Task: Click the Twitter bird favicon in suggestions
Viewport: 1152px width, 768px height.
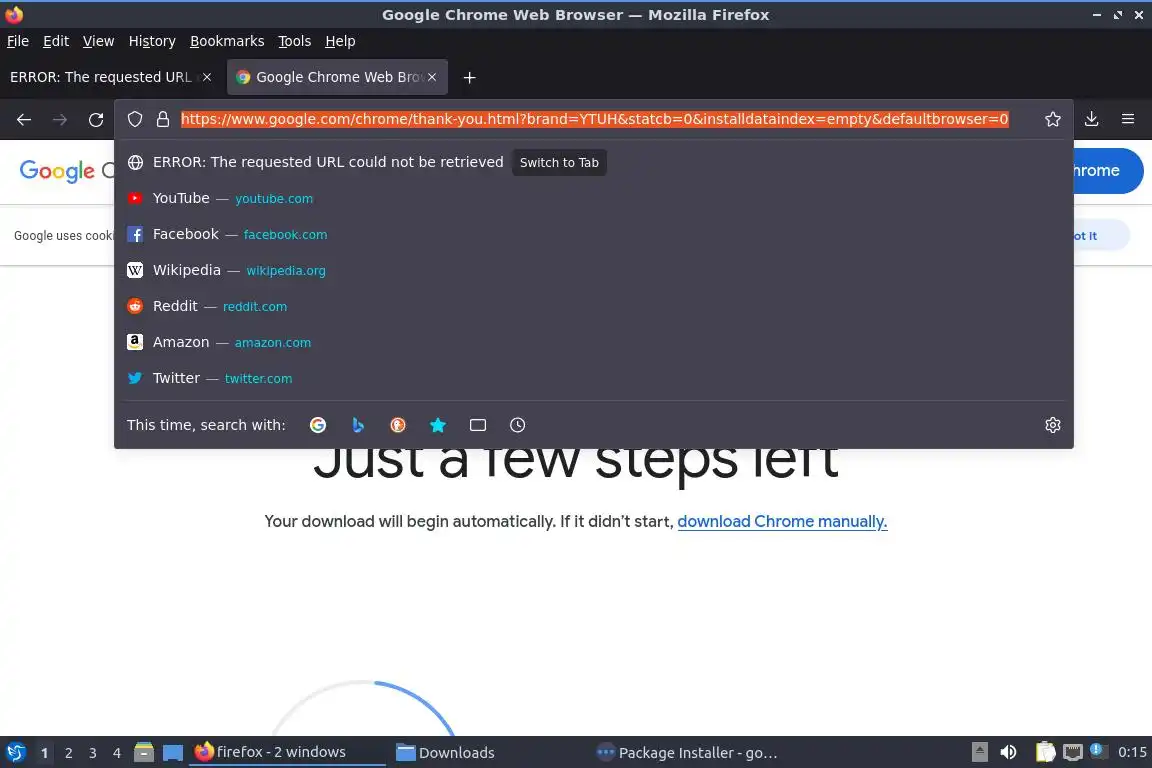Action: pyautogui.click(x=134, y=378)
